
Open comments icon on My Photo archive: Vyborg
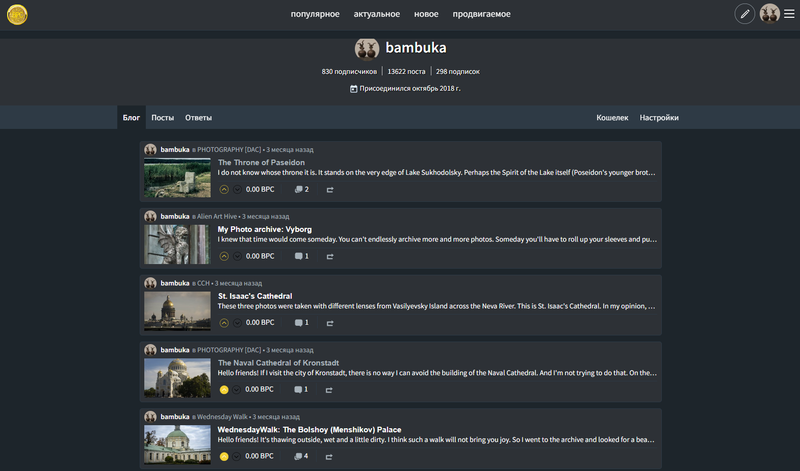coord(301,256)
